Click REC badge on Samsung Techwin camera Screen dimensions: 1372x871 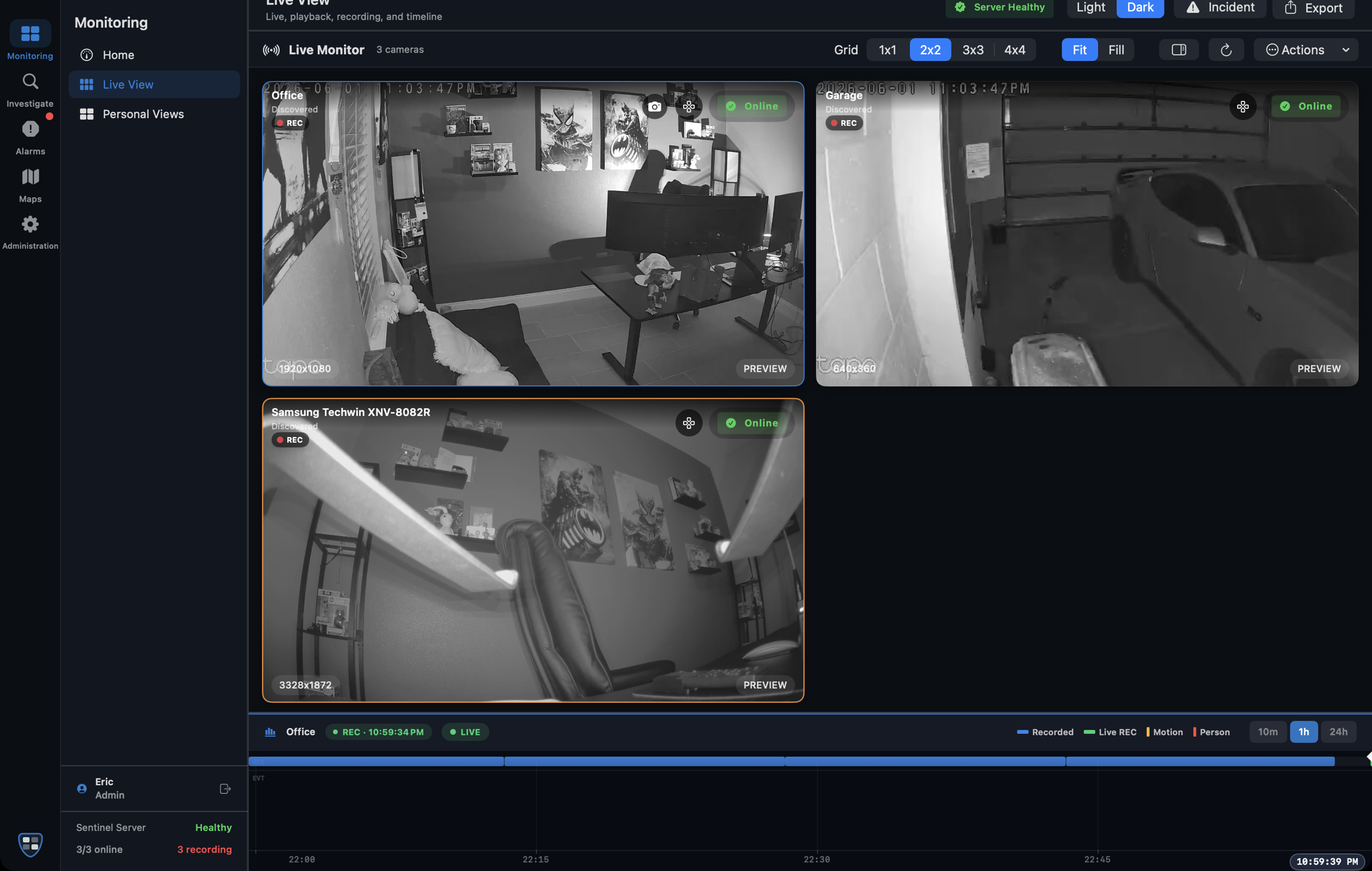290,440
